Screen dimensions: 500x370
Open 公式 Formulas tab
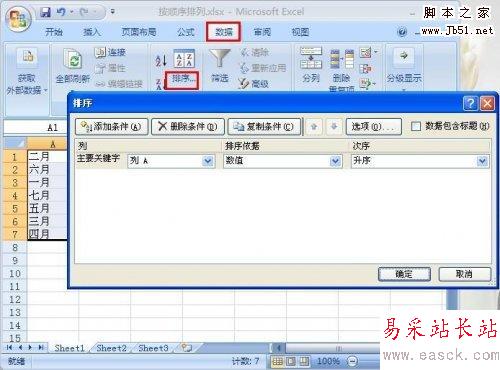186,32
